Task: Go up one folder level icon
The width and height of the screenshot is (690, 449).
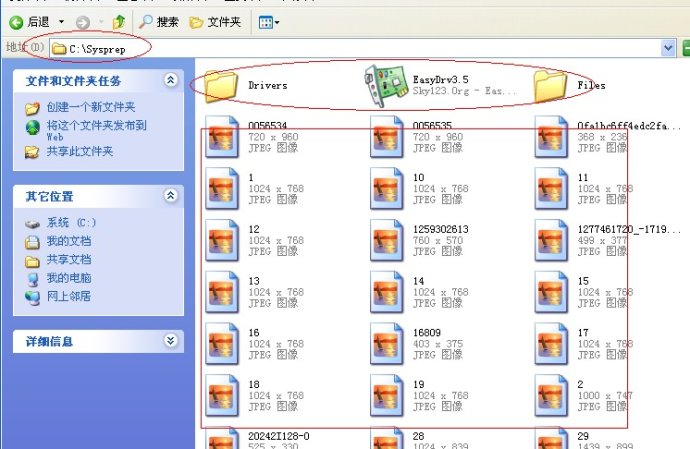Action: click(119, 22)
